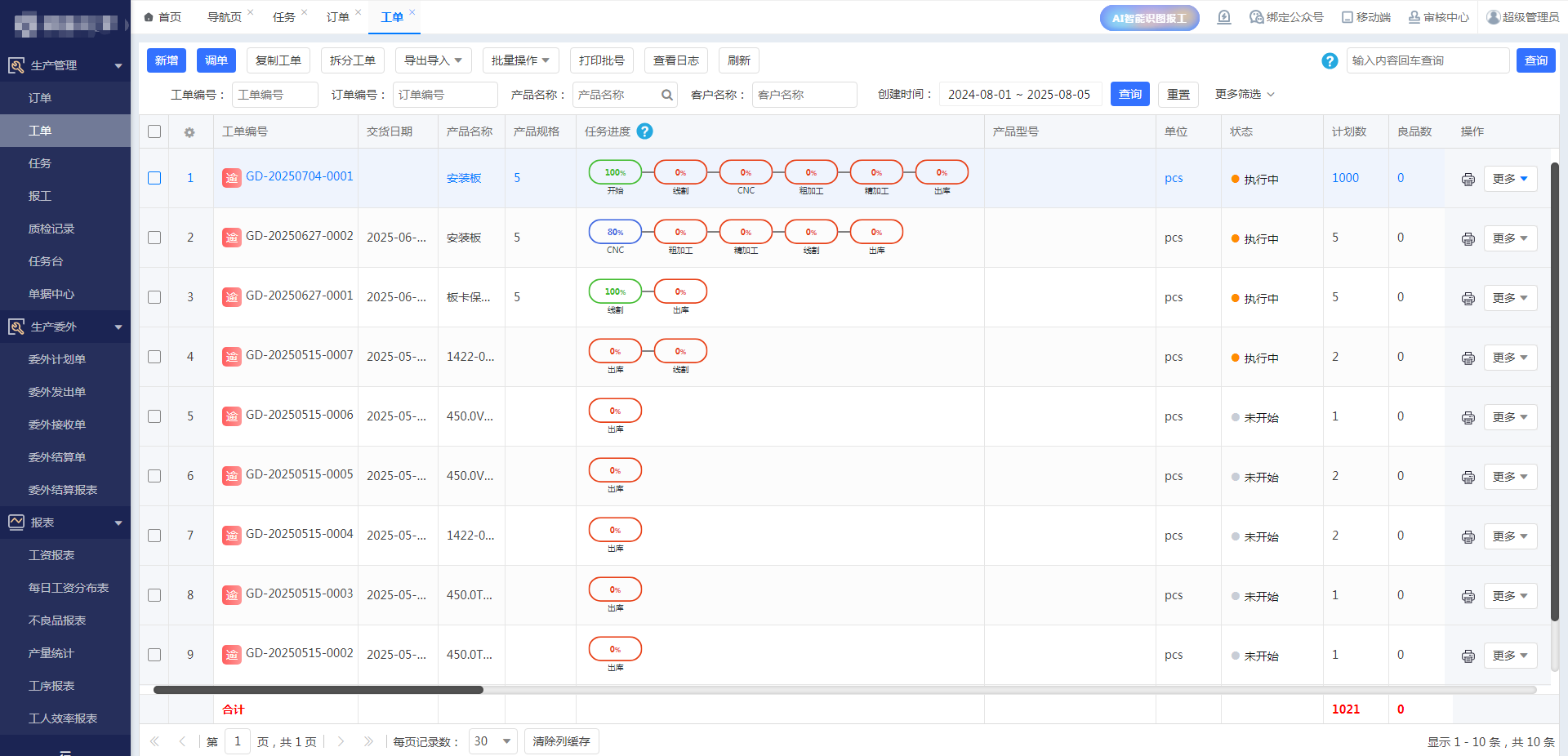Click overdue badge icon on GD-20250627-0002

point(232,238)
